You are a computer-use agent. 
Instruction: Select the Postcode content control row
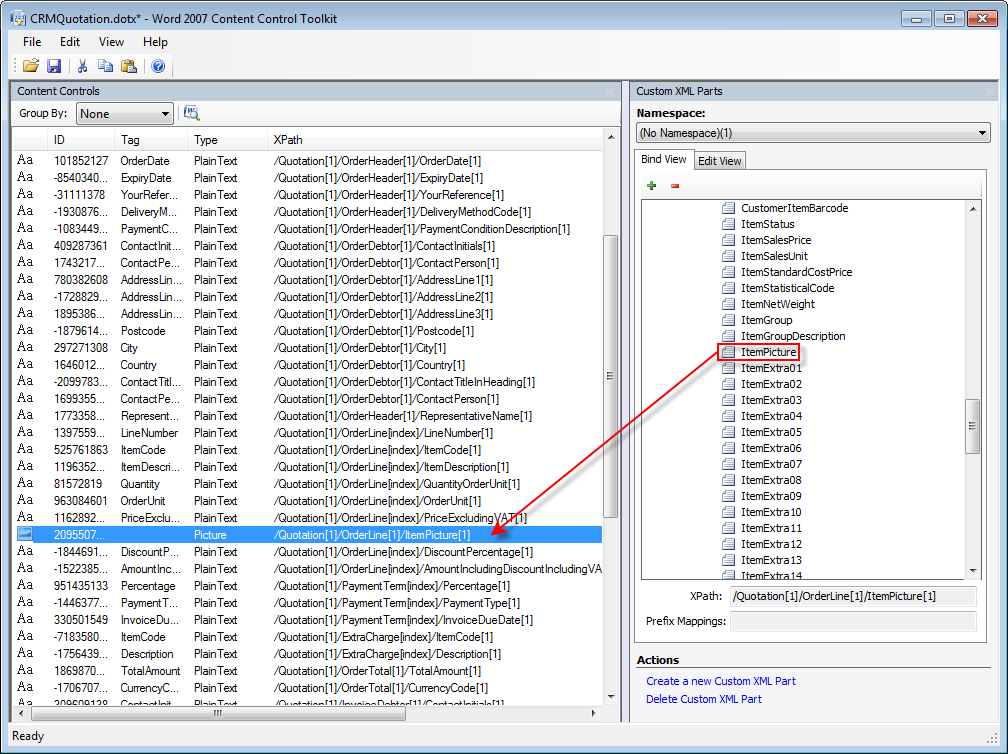point(307,330)
